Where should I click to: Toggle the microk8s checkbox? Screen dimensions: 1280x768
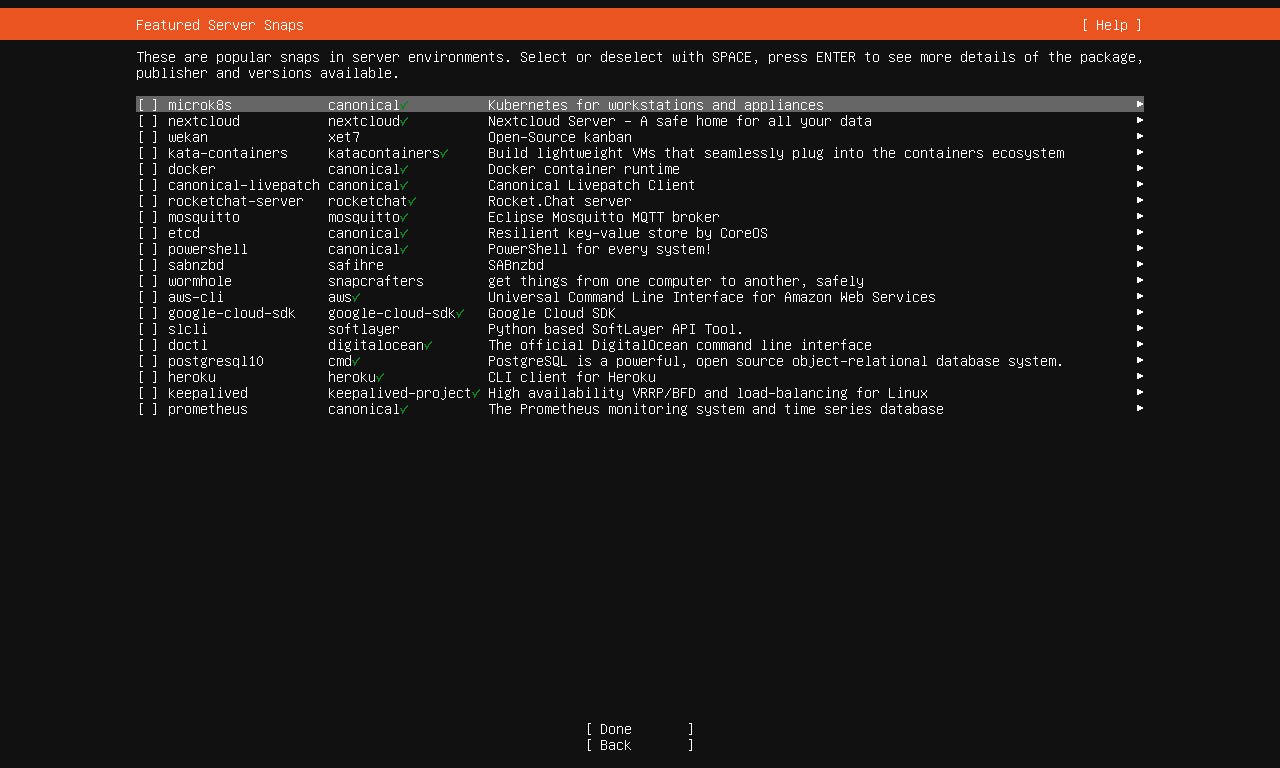coord(148,105)
